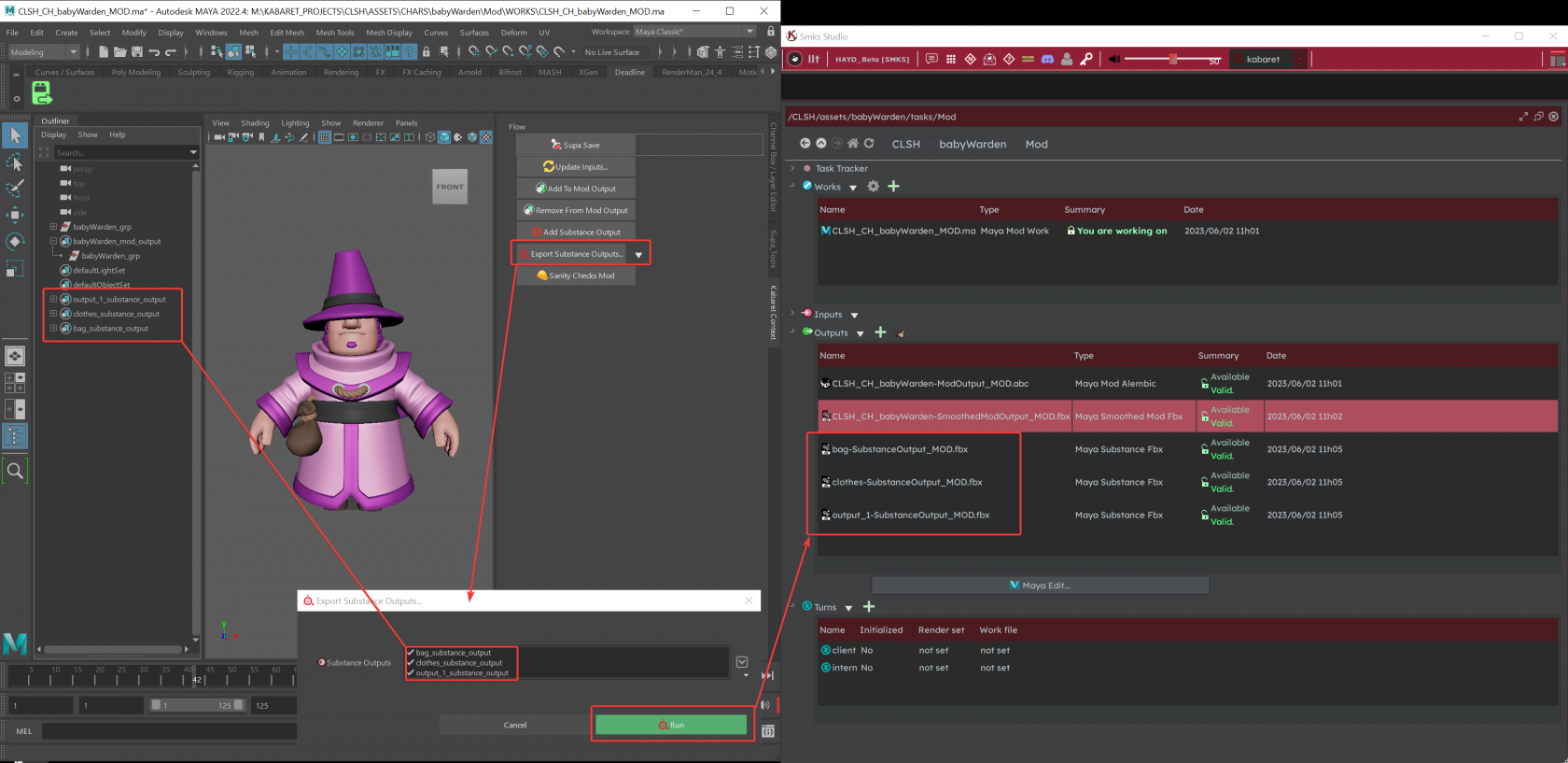
Task: Expand the babyWarden_grp top node
Action: pos(53,227)
